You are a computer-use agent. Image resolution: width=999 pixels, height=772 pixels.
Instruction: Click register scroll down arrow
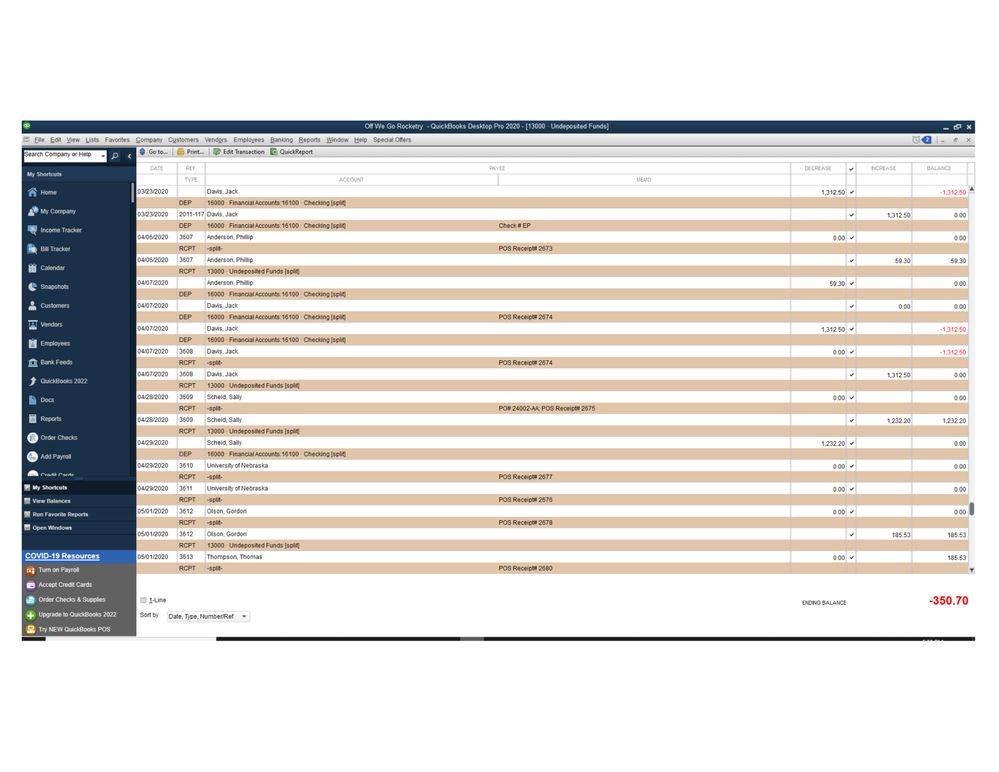tap(972, 570)
